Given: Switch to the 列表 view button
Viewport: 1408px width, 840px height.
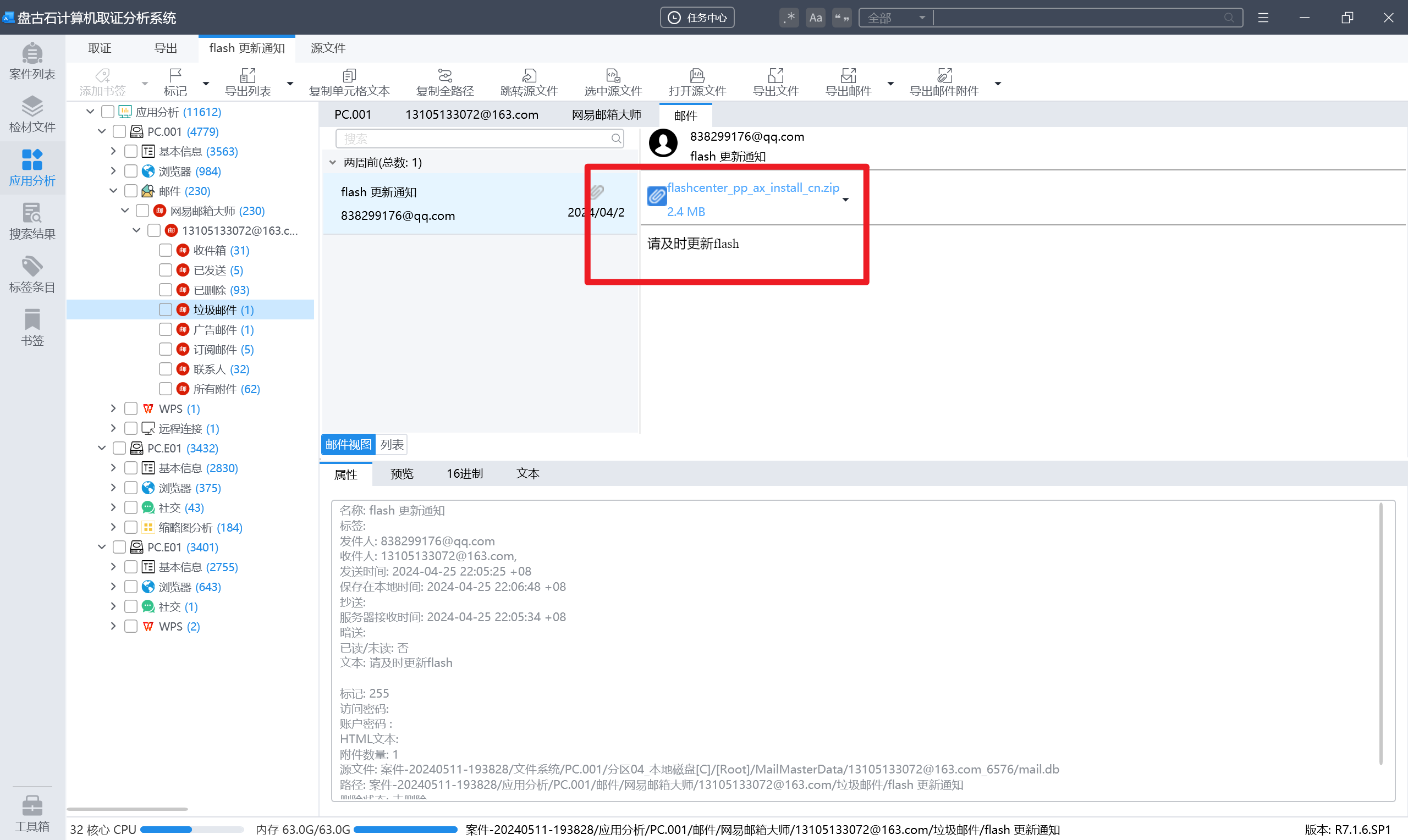Looking at the screenshot, I should pos(392,444).
